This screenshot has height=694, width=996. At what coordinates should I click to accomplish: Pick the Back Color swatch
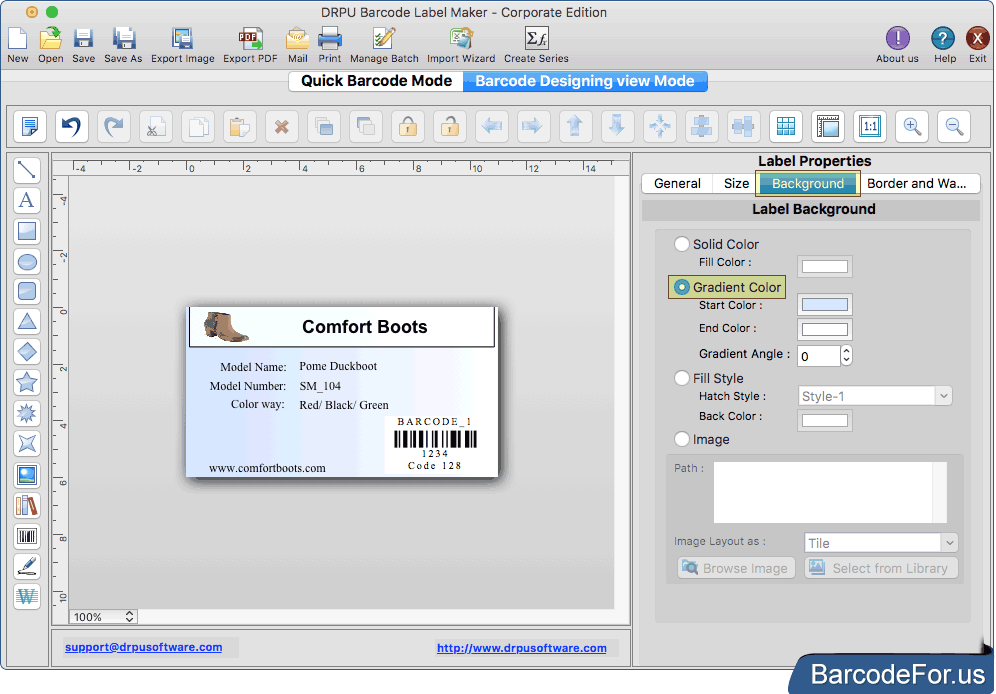point(824,420)
